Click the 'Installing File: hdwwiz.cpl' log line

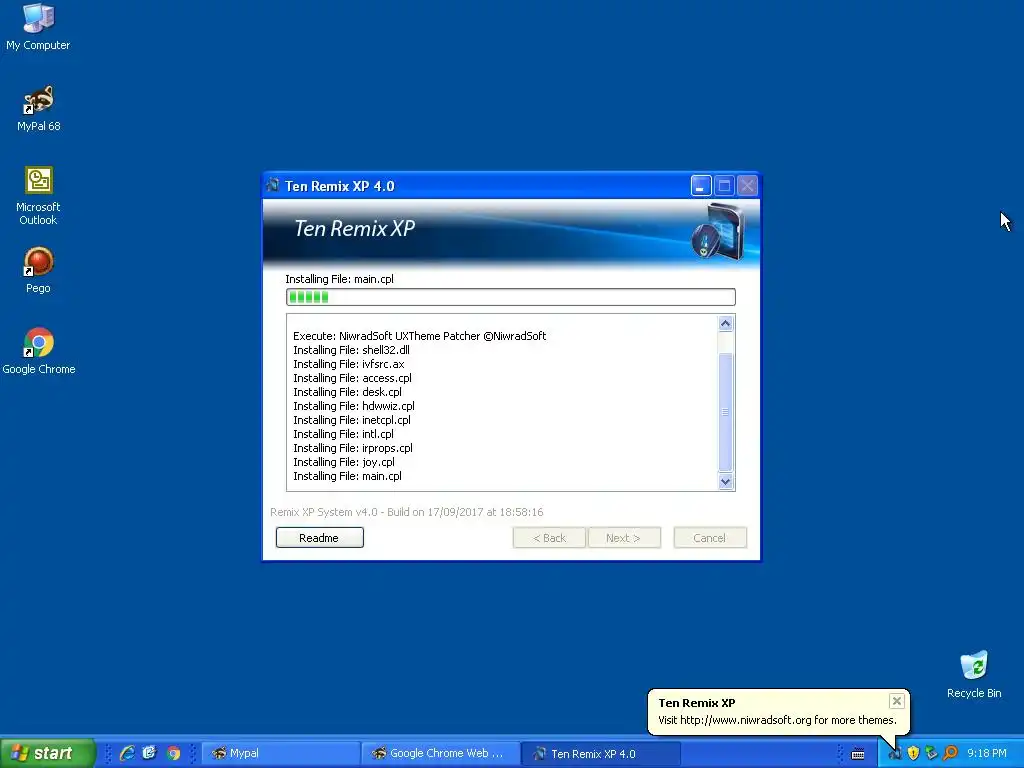[x=354, y=406]
